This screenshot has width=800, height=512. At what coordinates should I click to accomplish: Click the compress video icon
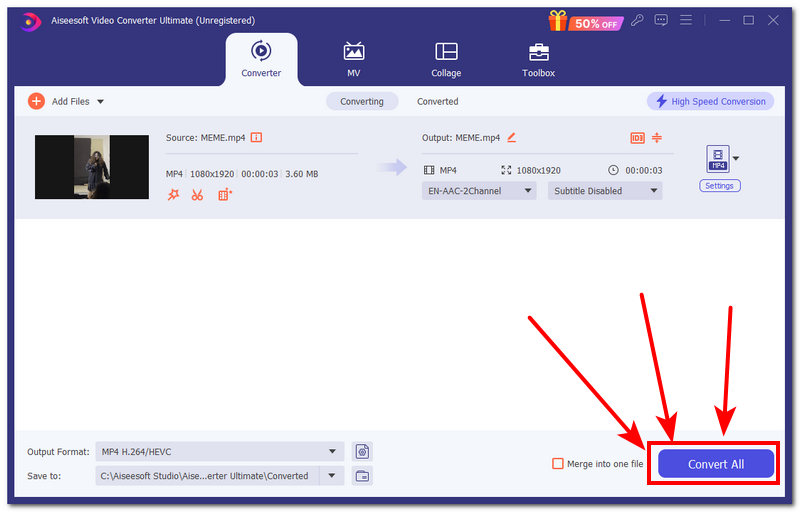pyautogui.click(x=657, y=137)
